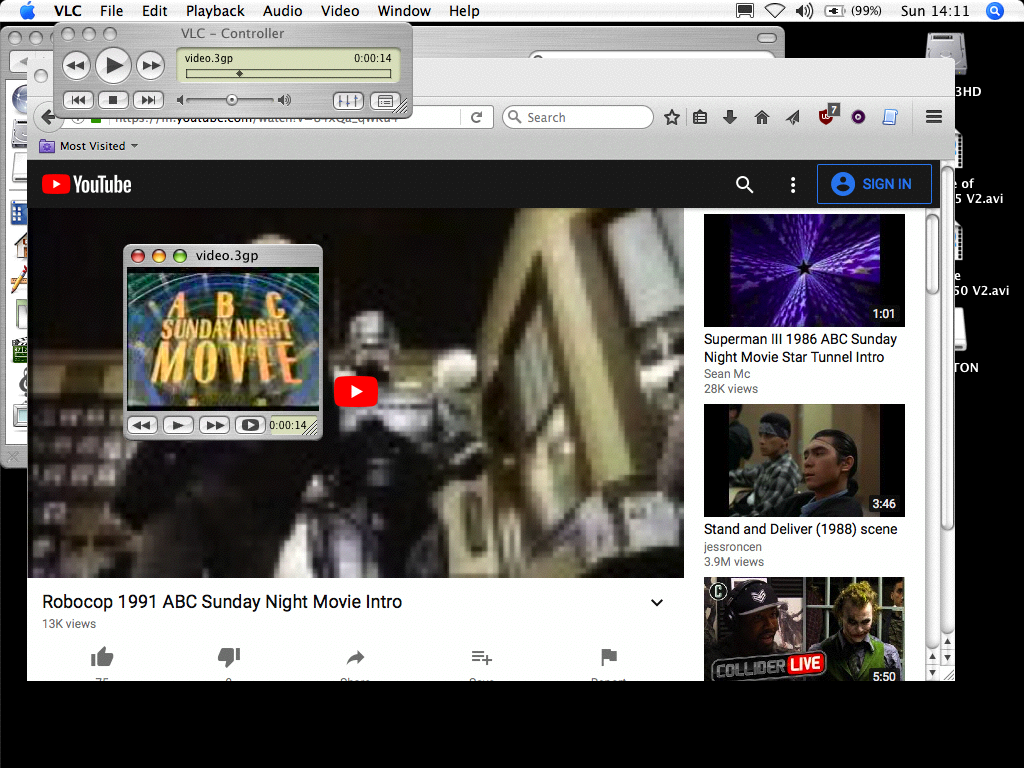This screenshot has width=1024, height=768.
Task: Click Save to playlist icon
Action: [x=482, y=657]
